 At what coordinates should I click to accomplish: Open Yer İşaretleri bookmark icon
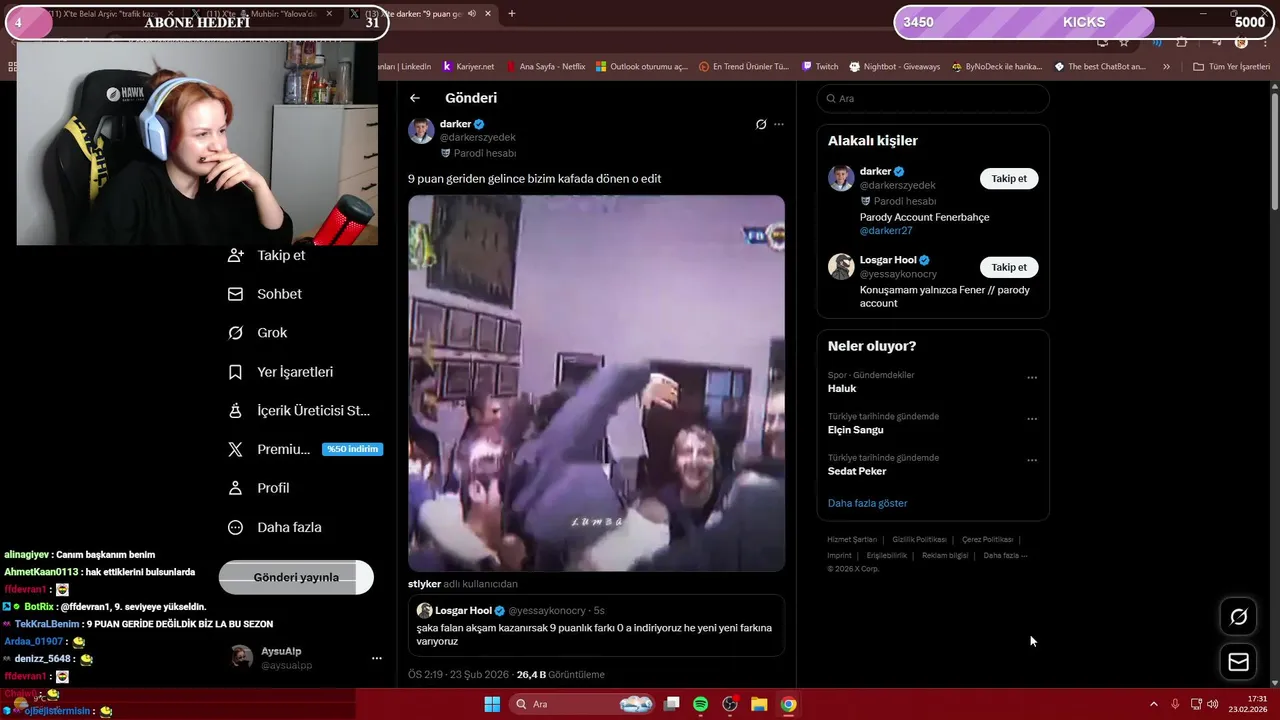[x=236, y=372]
